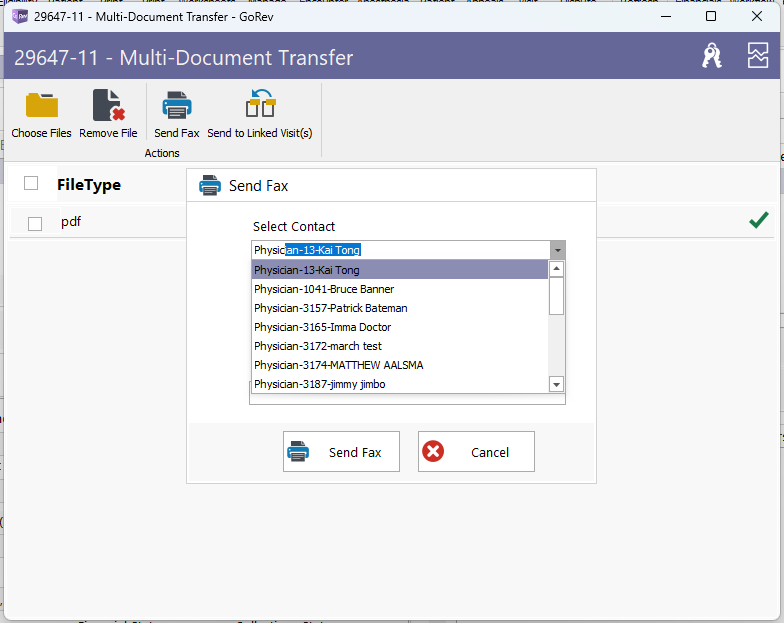The width and height of the screenshot is (784, 623).
Task: Click the green checkmark in pdf row
Action: point(759,221)
